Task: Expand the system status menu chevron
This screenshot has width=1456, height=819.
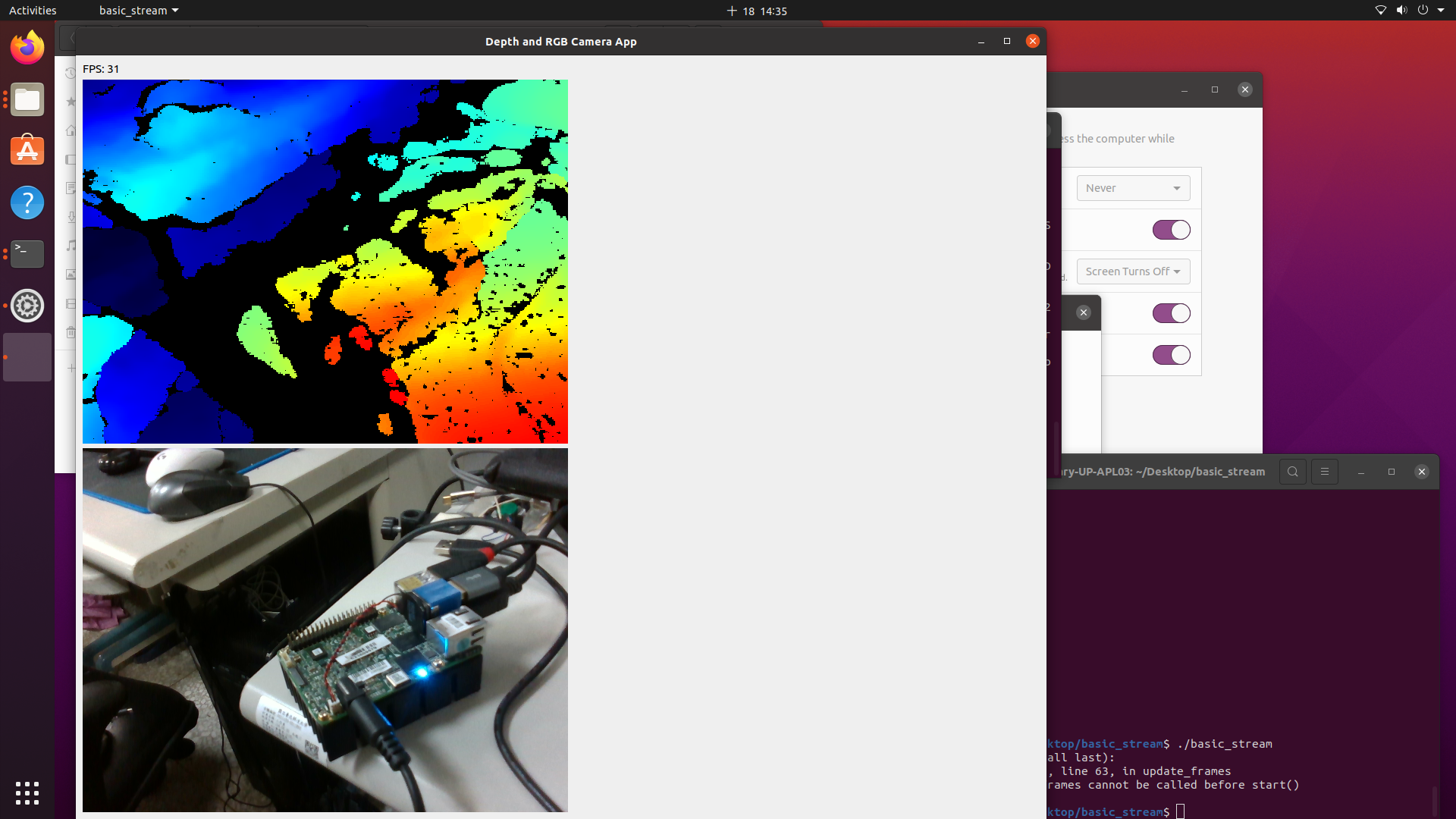Action: coord(1440,10)
